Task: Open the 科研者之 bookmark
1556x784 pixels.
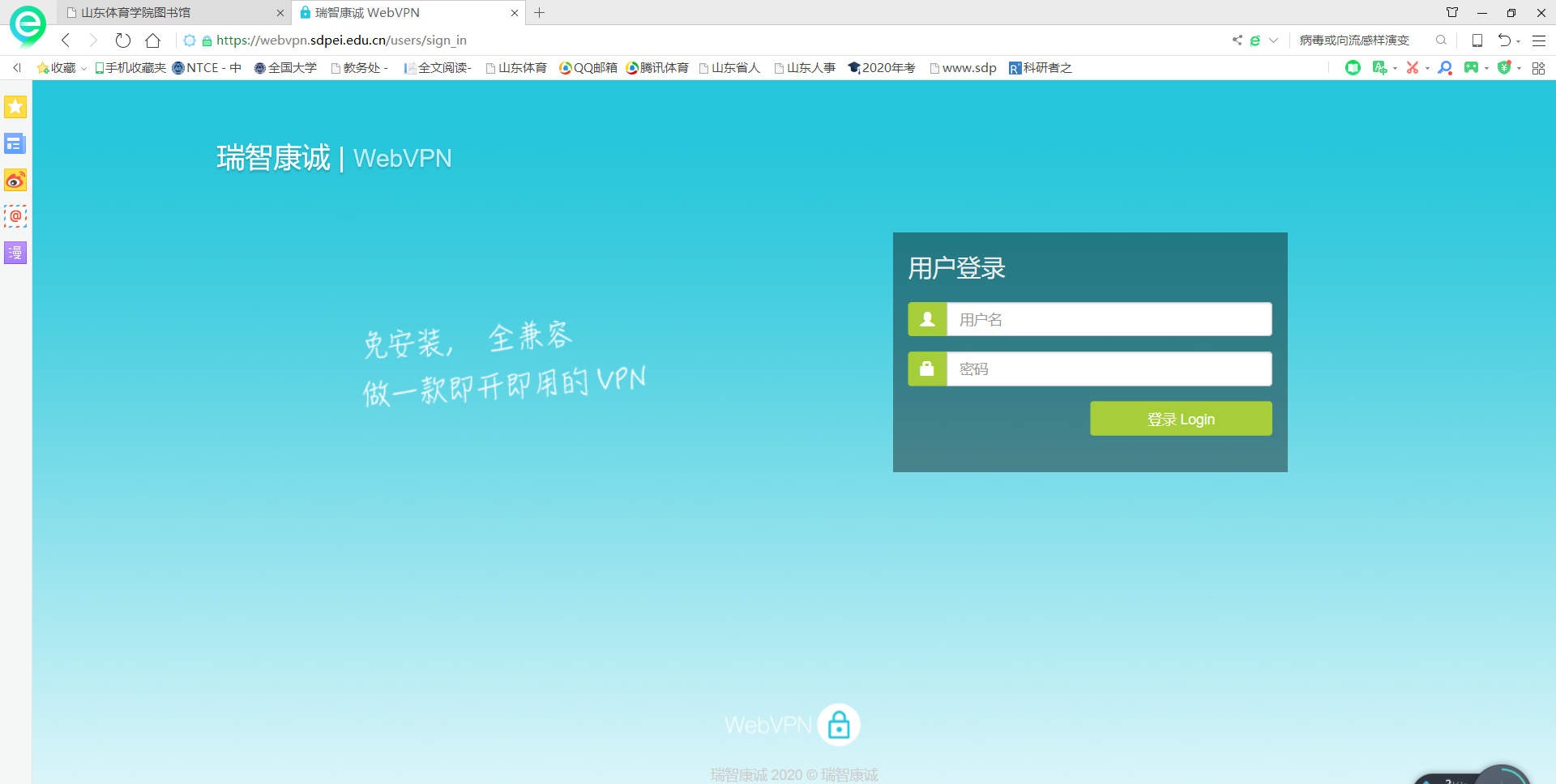Action: tap(1041, 68)
